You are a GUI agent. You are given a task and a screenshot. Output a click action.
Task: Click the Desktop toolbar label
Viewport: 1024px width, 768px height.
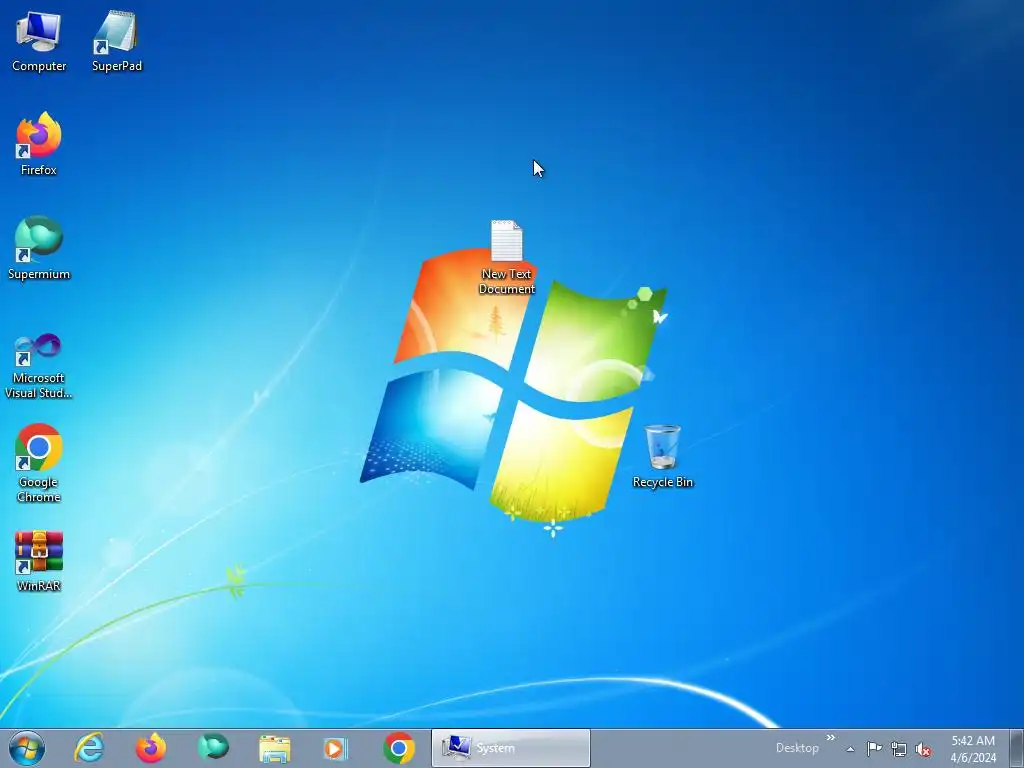[x=797, y=748]
